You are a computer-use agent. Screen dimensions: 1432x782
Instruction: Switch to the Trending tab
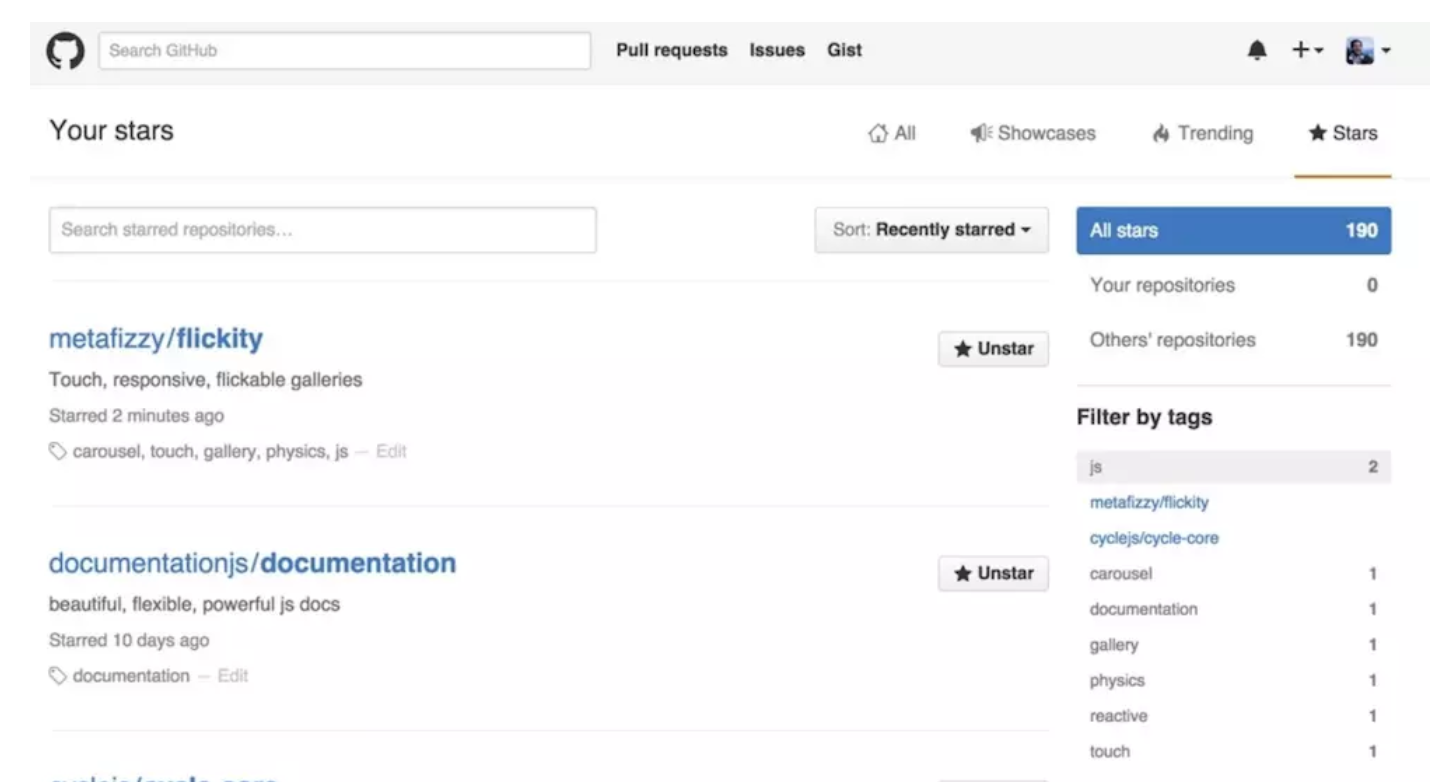1202,133
